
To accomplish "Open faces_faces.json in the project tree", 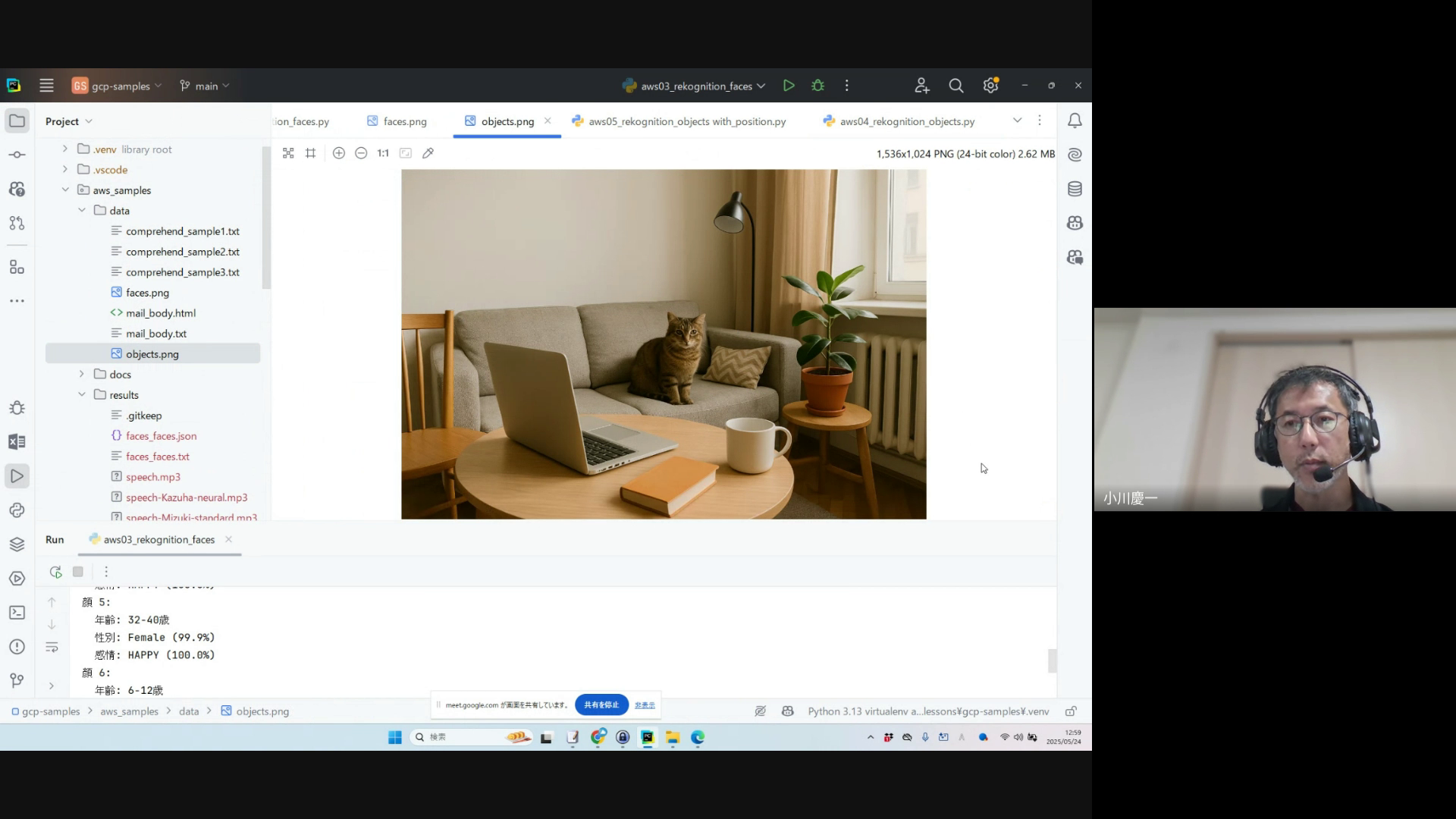I will (x=161, y=436).
